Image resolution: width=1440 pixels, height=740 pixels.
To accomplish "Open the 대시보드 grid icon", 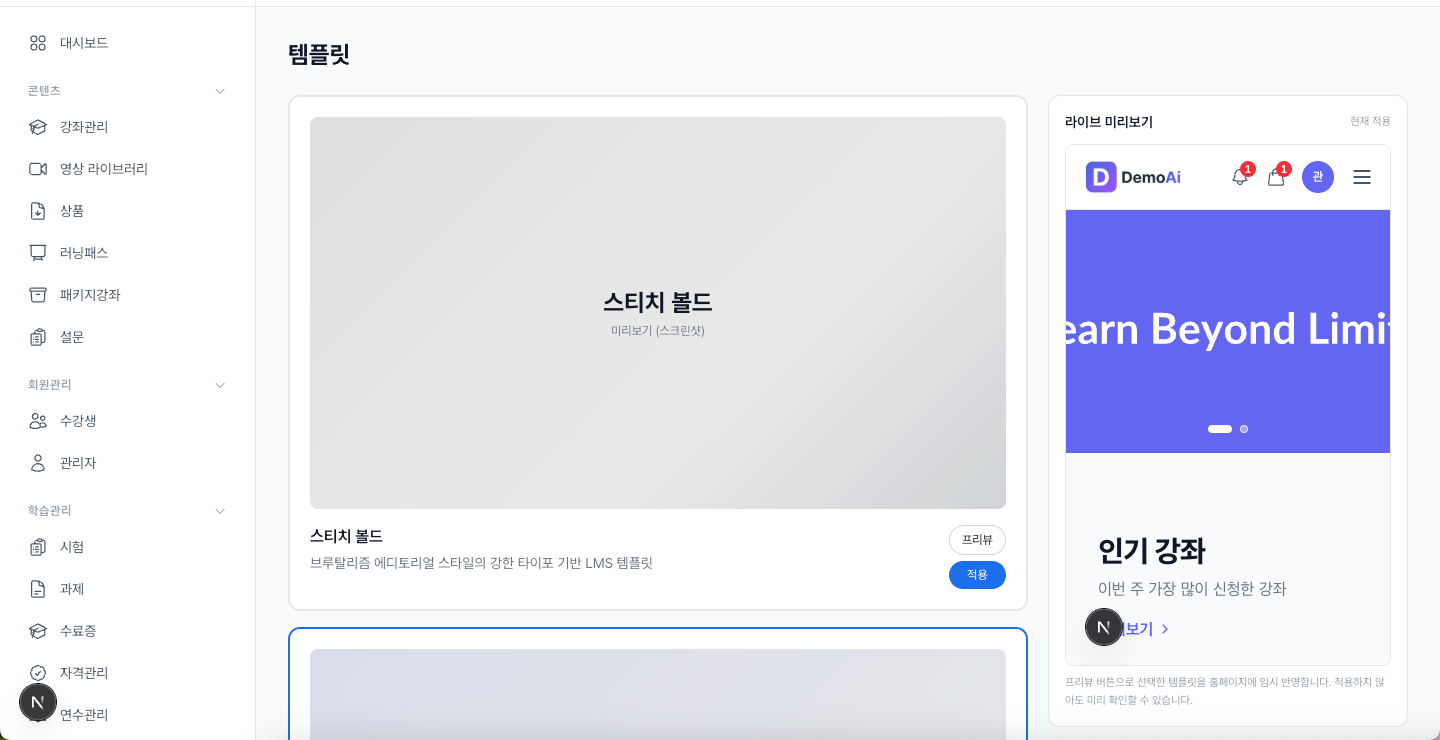I will pos(38,43).
